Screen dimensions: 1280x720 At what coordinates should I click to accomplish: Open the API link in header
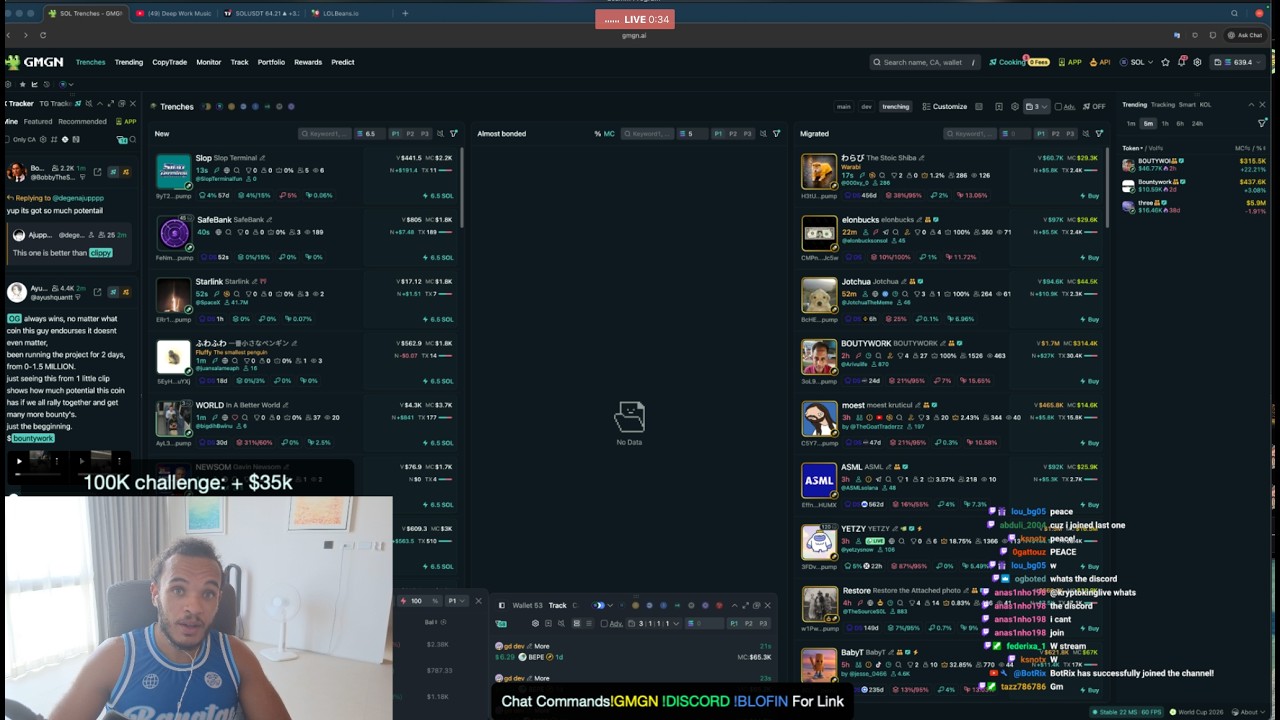tap(1101, 62)
